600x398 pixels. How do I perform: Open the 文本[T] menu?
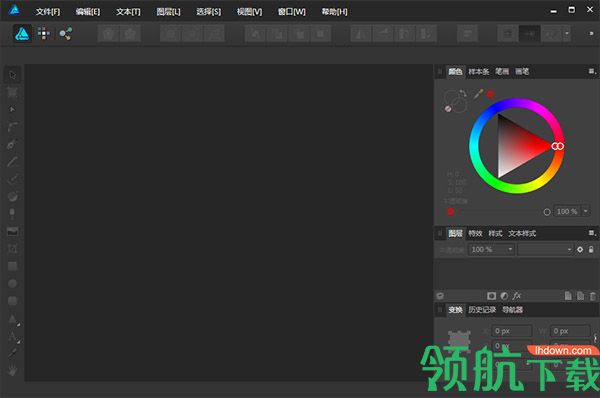tap(128, 12)
